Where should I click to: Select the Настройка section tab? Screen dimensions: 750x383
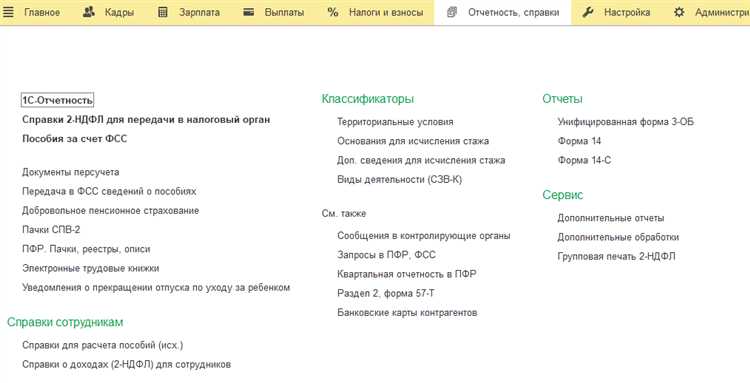(x=627, y=12)
